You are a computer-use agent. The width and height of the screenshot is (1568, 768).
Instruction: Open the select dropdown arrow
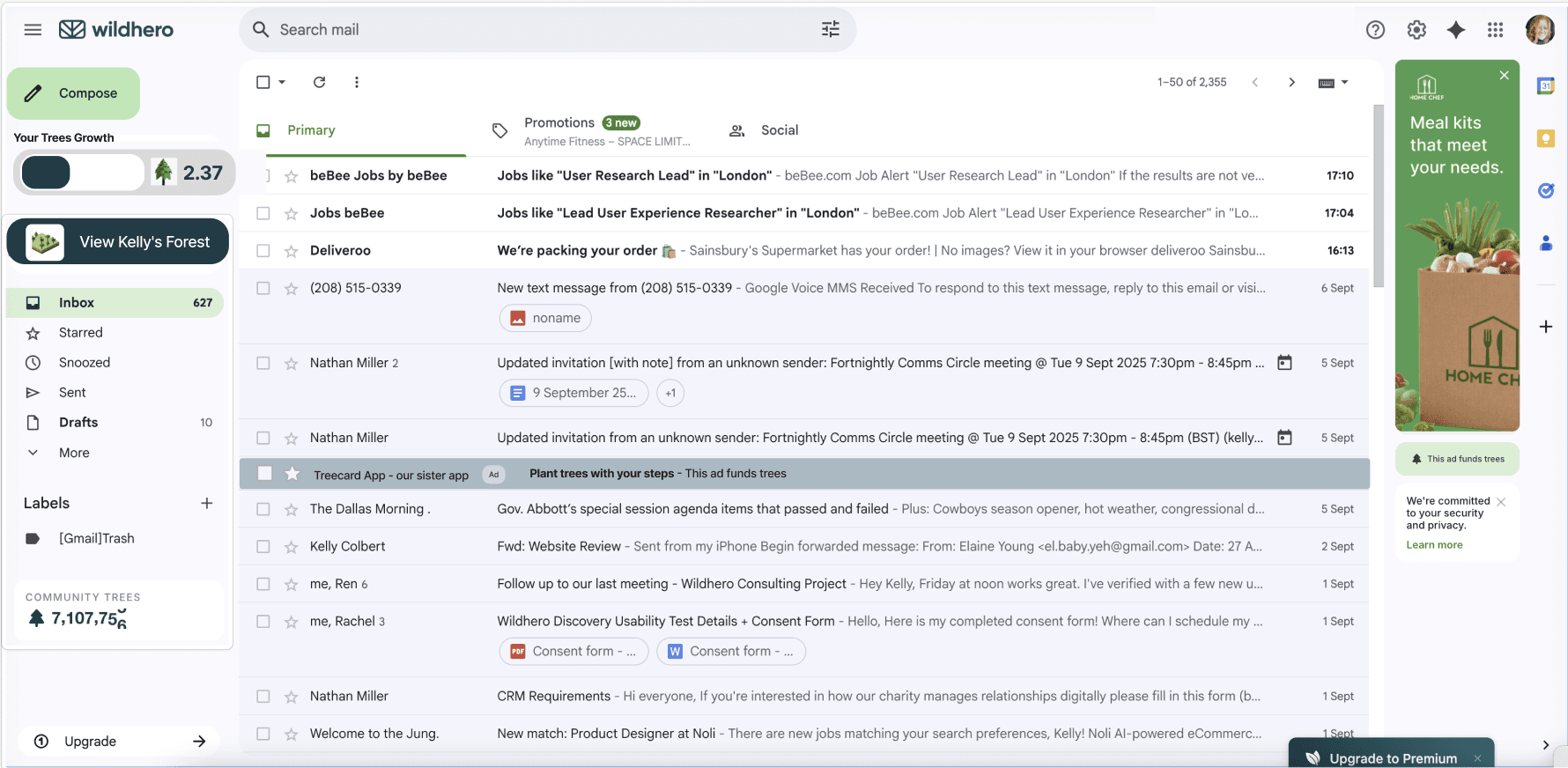coord(282,82)
